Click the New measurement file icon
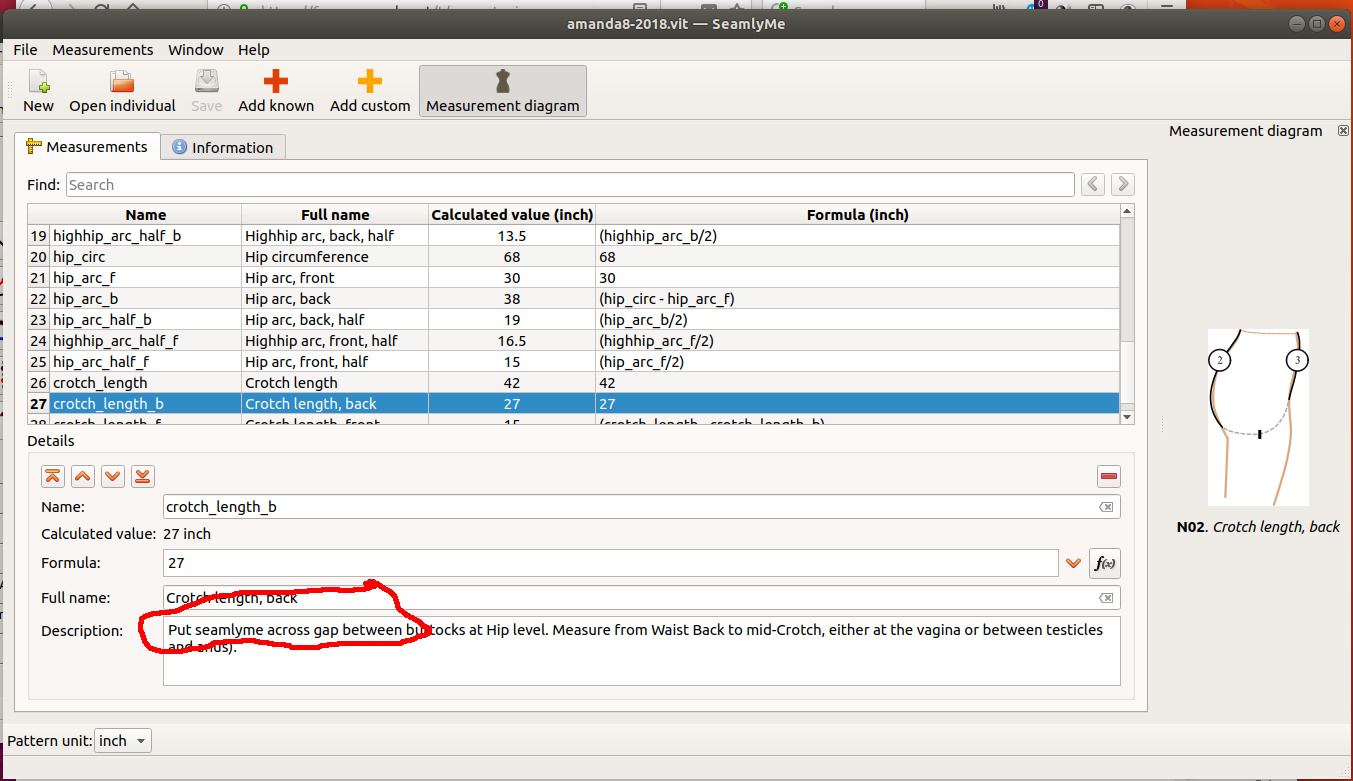The height and width of the screenshot is (781, 1353). point(38,82)
